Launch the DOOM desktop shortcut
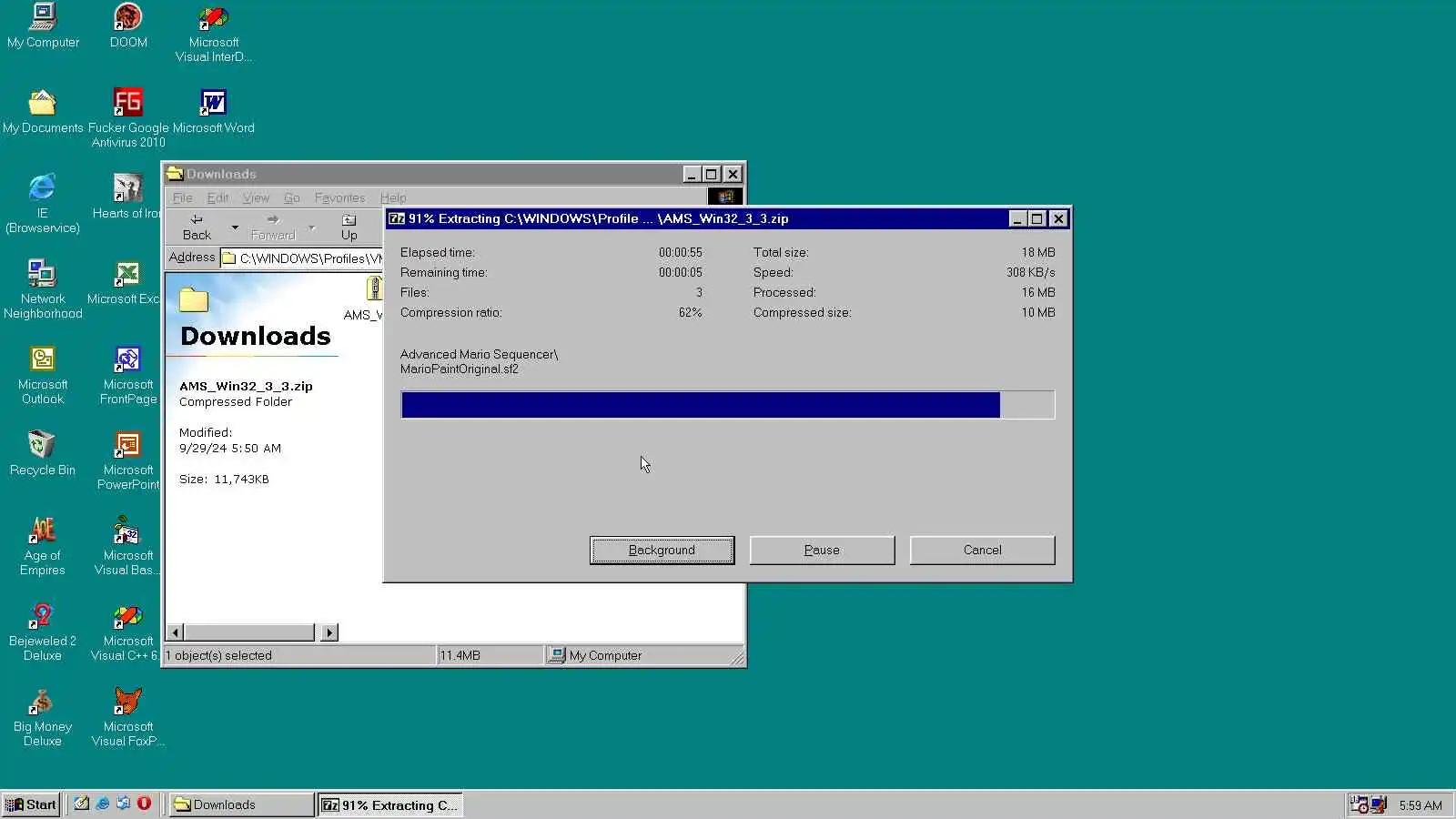The image size is (1456, 819). 128,25
